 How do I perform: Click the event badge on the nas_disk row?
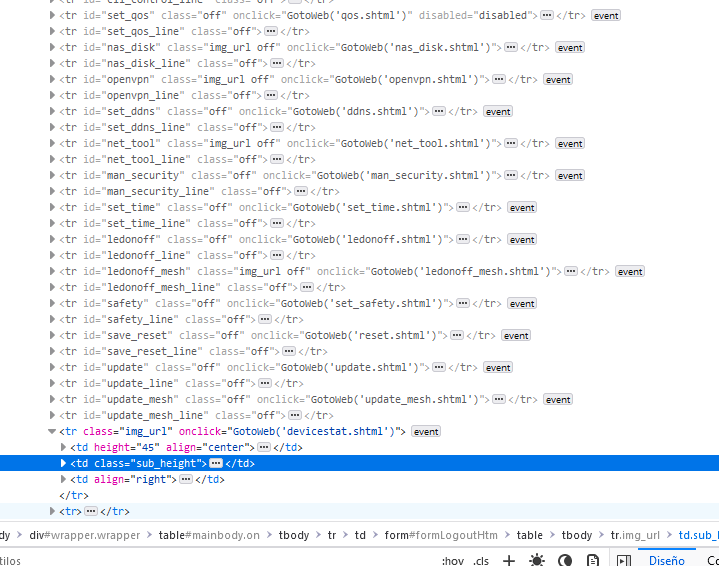(570, 48)
